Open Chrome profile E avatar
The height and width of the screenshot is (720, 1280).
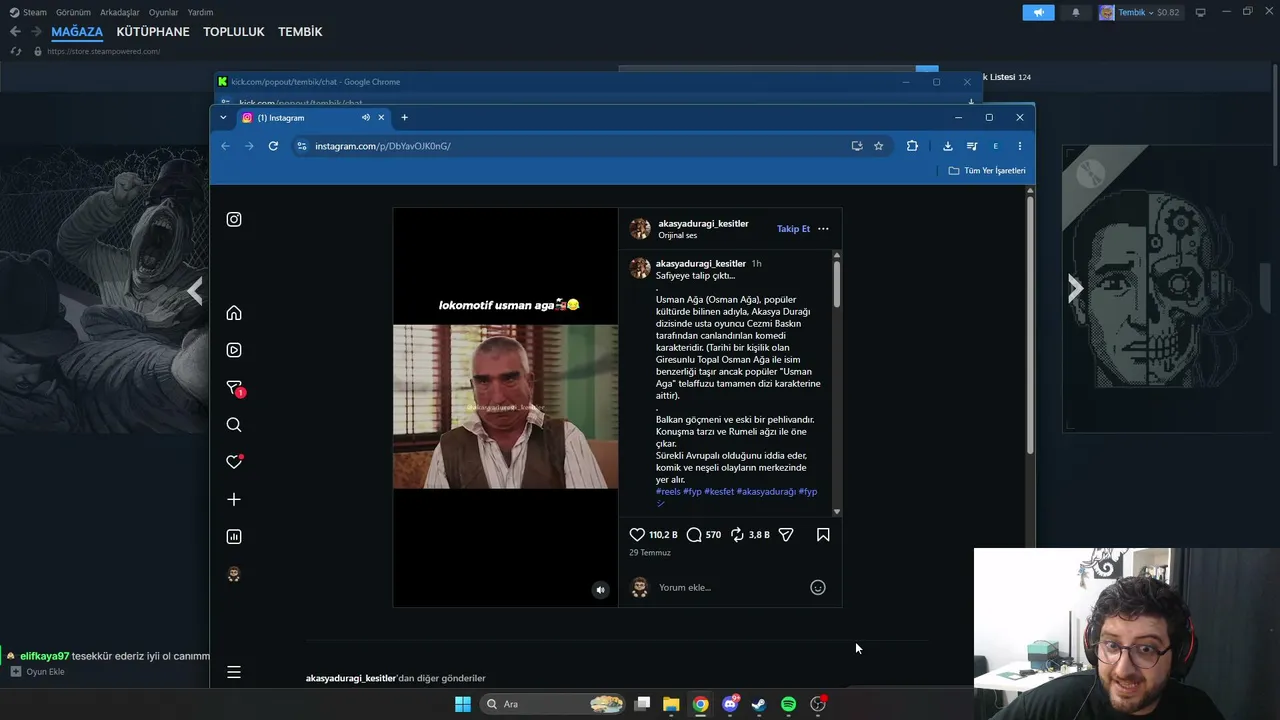coord(995,146)
